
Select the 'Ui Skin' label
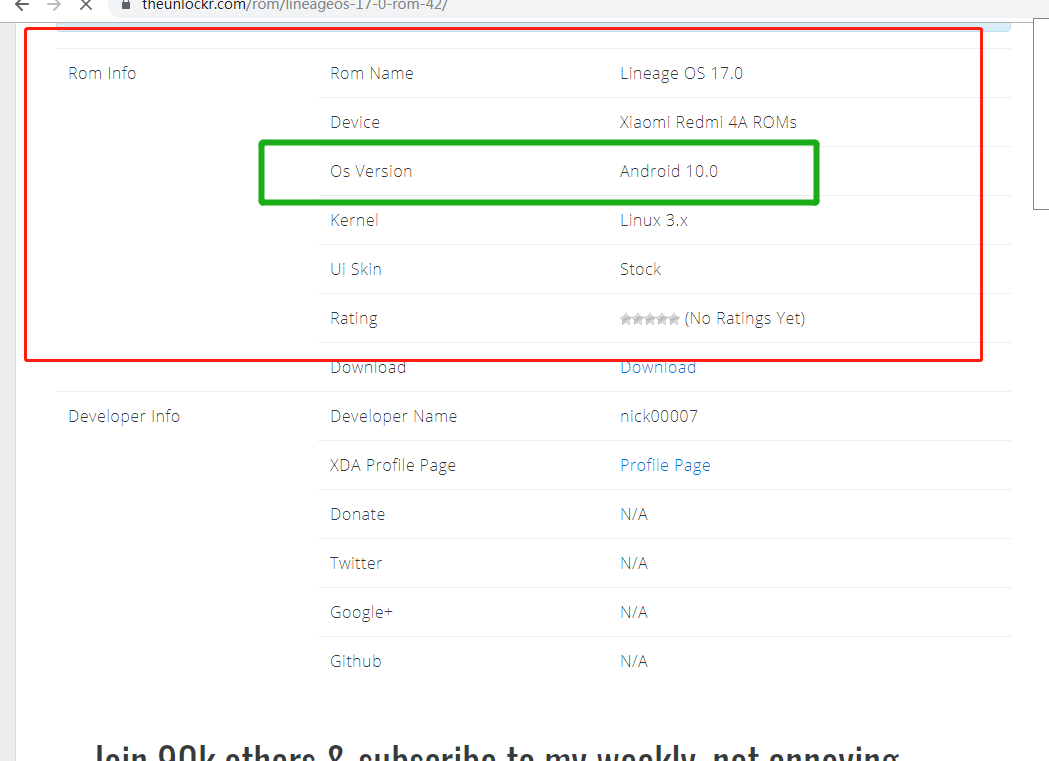356,269
